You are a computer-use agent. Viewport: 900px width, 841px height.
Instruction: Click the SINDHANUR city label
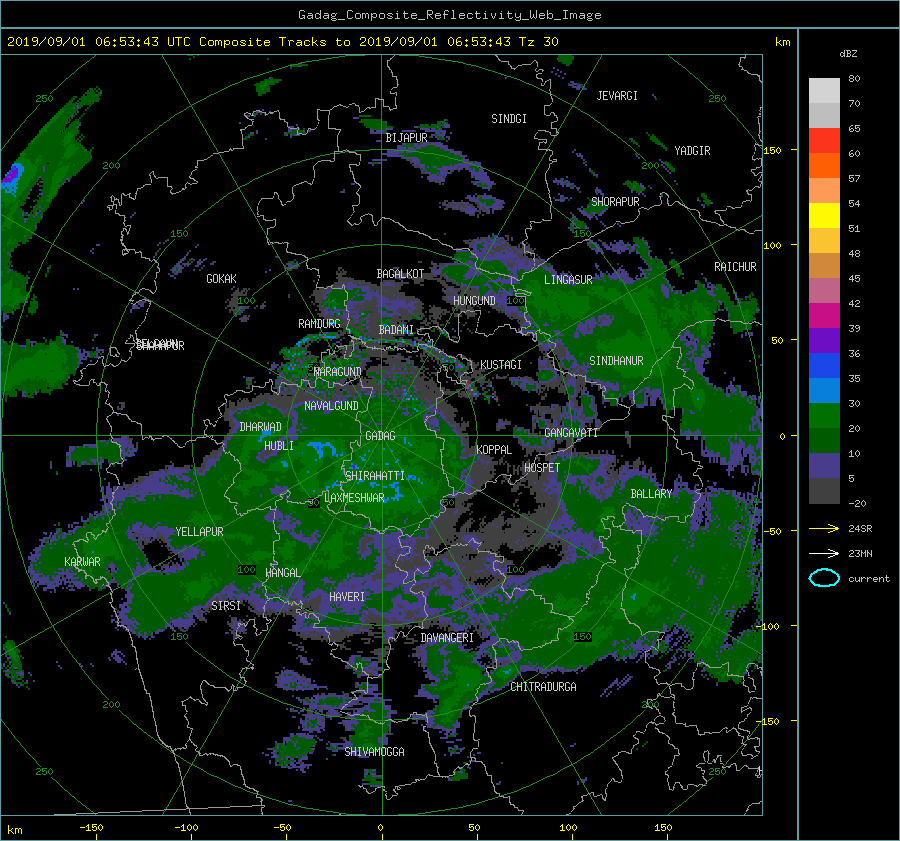click(616, 361)
